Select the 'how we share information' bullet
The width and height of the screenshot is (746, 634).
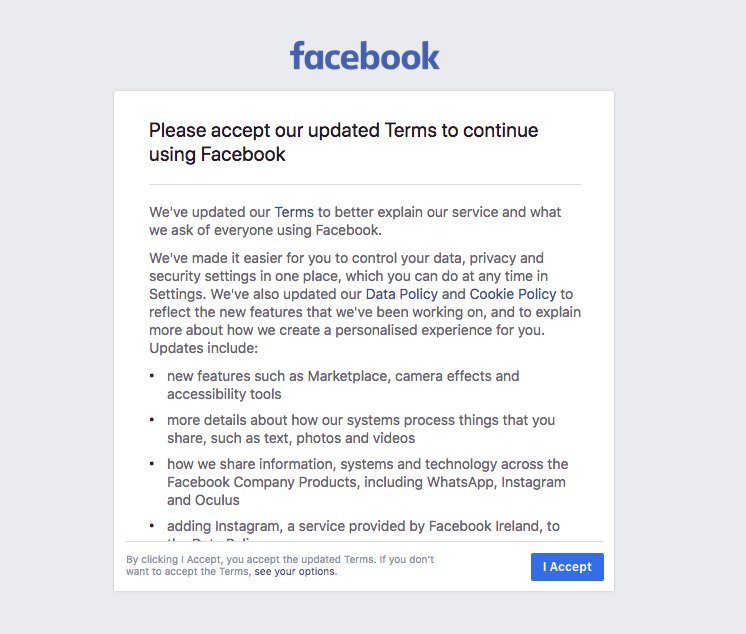pyautogui.click(x=367, y=482)
